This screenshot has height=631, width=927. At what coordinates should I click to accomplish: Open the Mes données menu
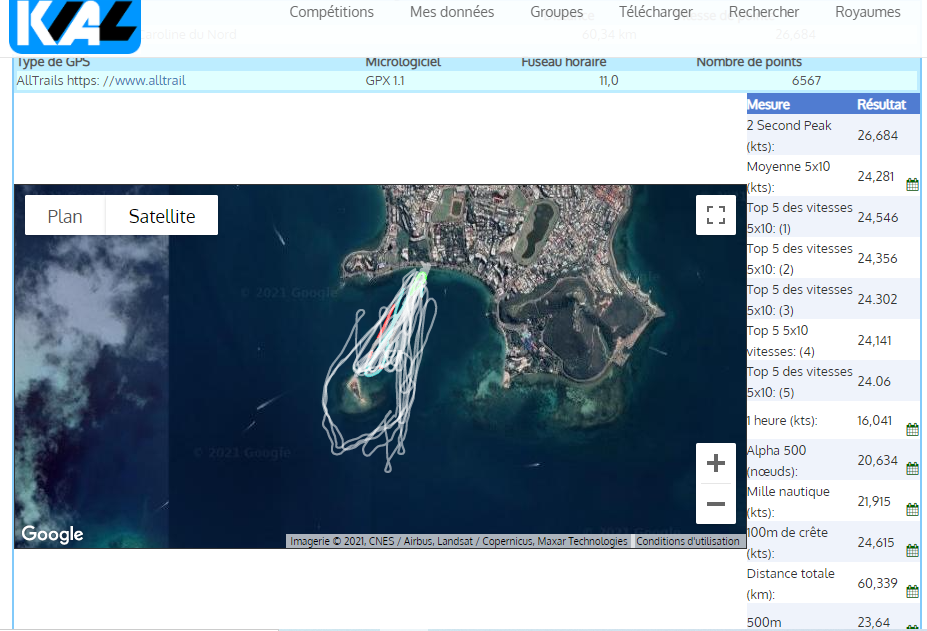(452, 12)
